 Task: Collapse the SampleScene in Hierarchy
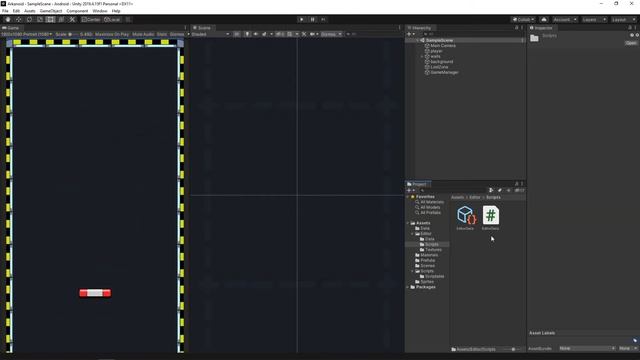pos(417,40)
